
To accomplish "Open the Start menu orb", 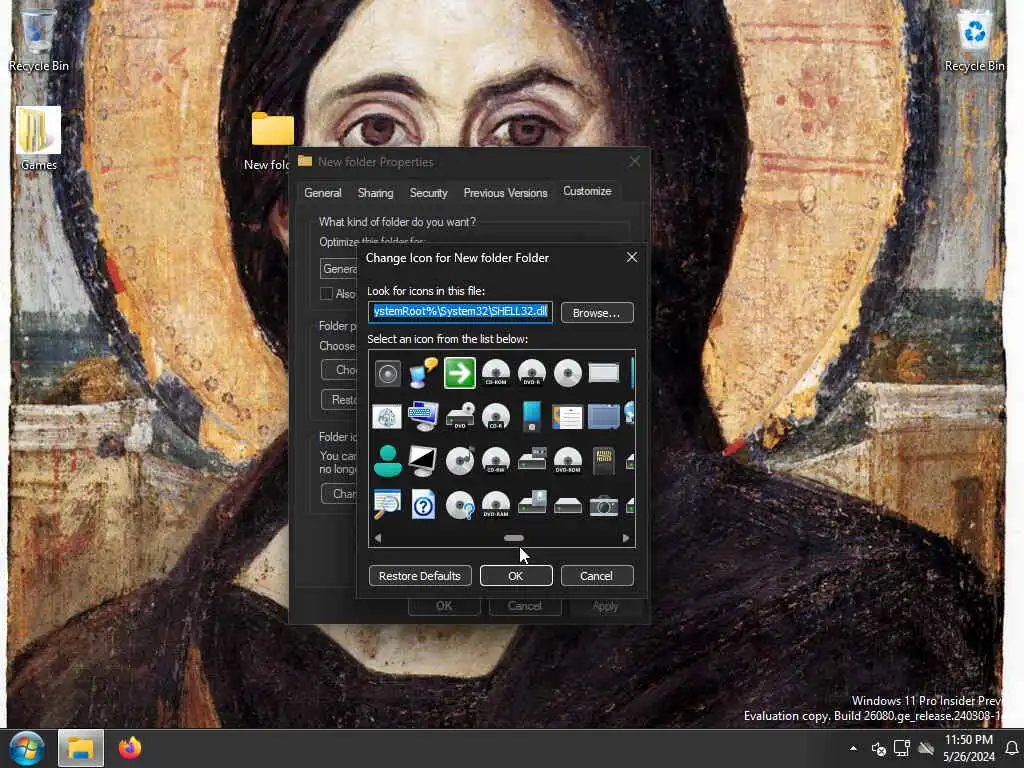I will [27, 748].
